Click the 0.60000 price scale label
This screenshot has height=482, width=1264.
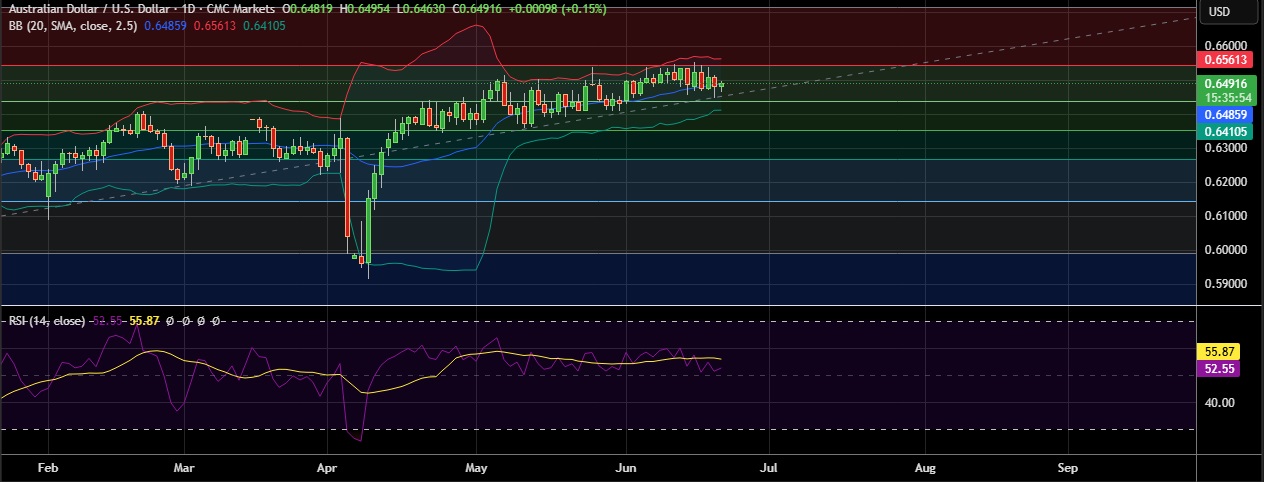(x=1225, y=250)
